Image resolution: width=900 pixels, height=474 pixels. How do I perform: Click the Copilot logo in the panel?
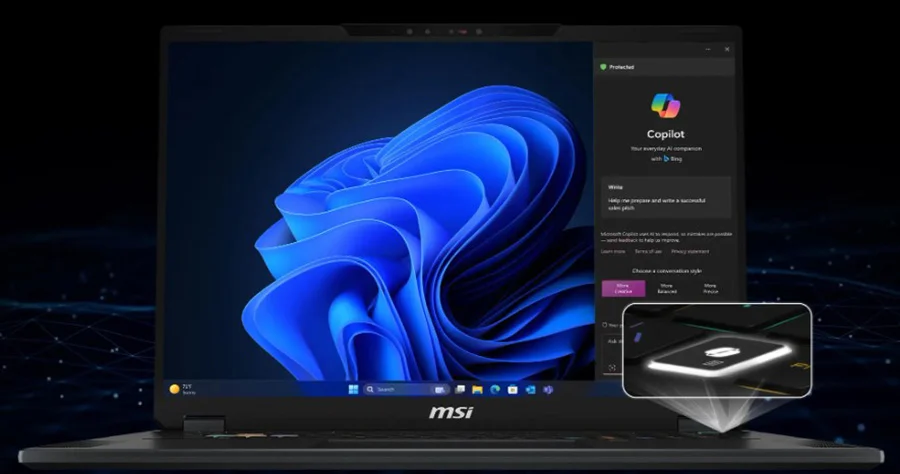point(665,106)
